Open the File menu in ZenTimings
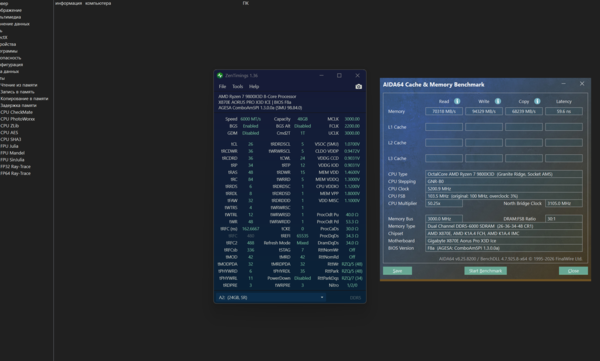Image resolution: width=600 pixels, height=361 pixels. (x=222, y=87)
